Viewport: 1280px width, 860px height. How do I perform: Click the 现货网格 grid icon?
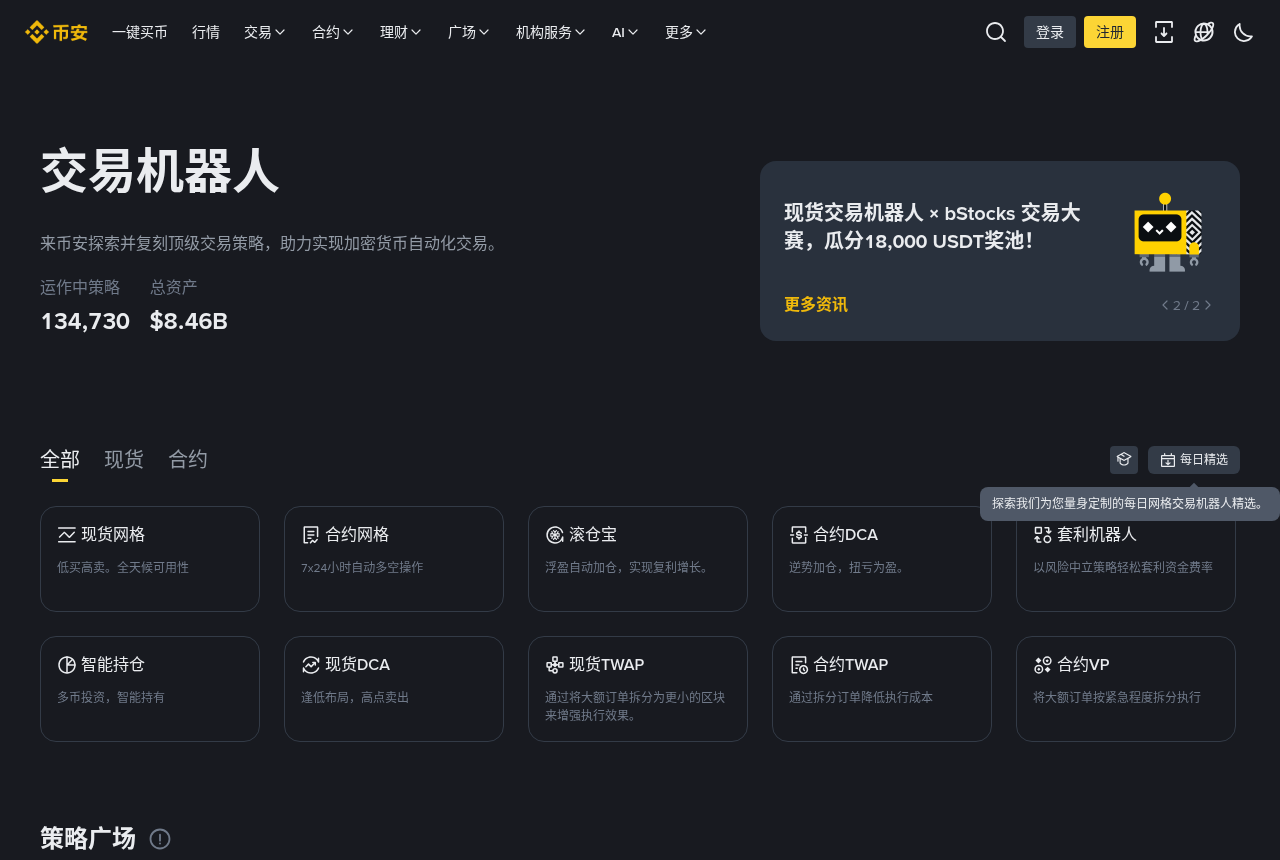(x=67, y=535)
